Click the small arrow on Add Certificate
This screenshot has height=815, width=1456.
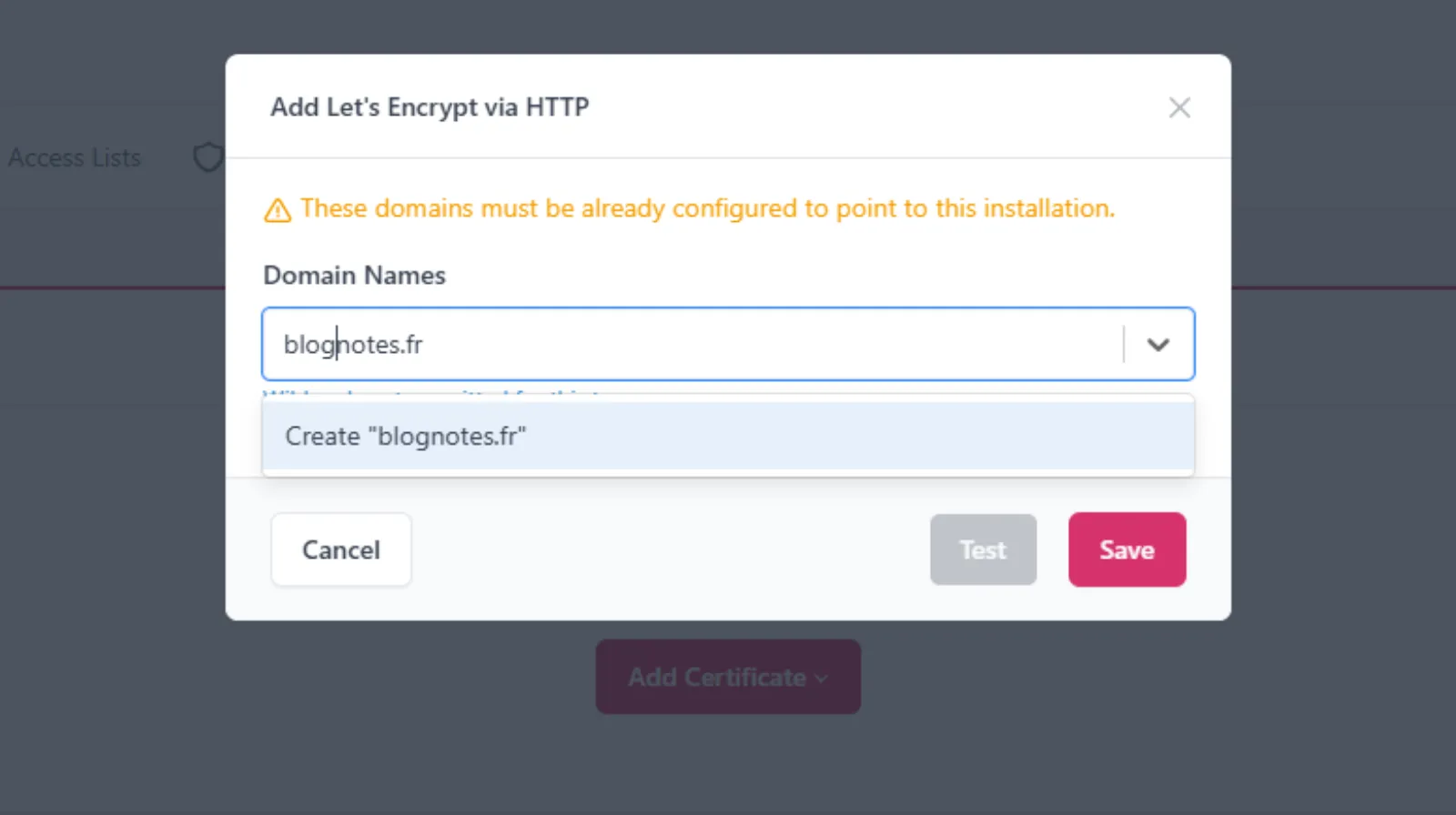pyautogui.click(x=822, y=679)
